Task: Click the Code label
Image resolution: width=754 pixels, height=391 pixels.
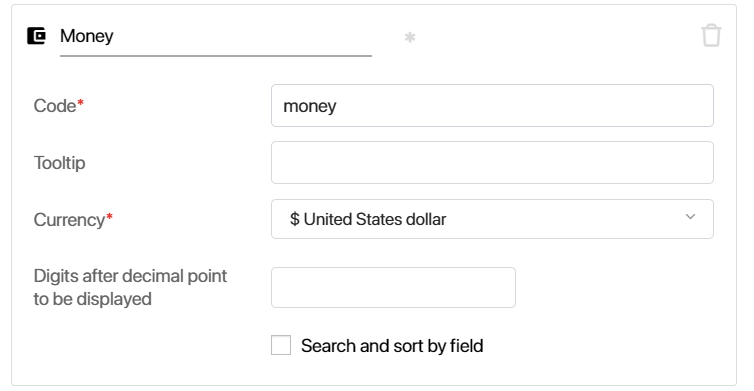Action: point(55,106)
